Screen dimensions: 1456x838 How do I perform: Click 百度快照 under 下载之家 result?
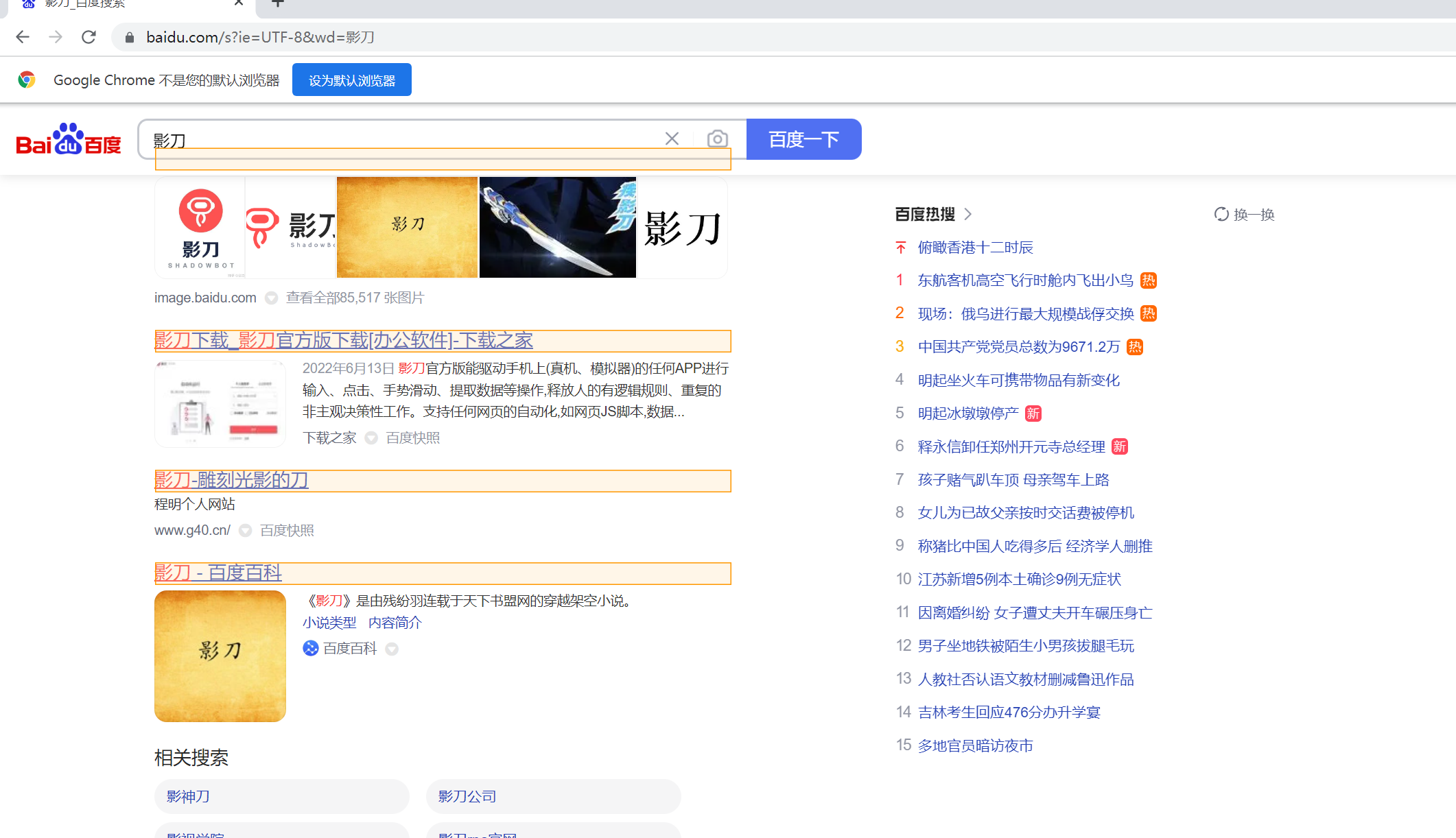[x=413, y=438]
